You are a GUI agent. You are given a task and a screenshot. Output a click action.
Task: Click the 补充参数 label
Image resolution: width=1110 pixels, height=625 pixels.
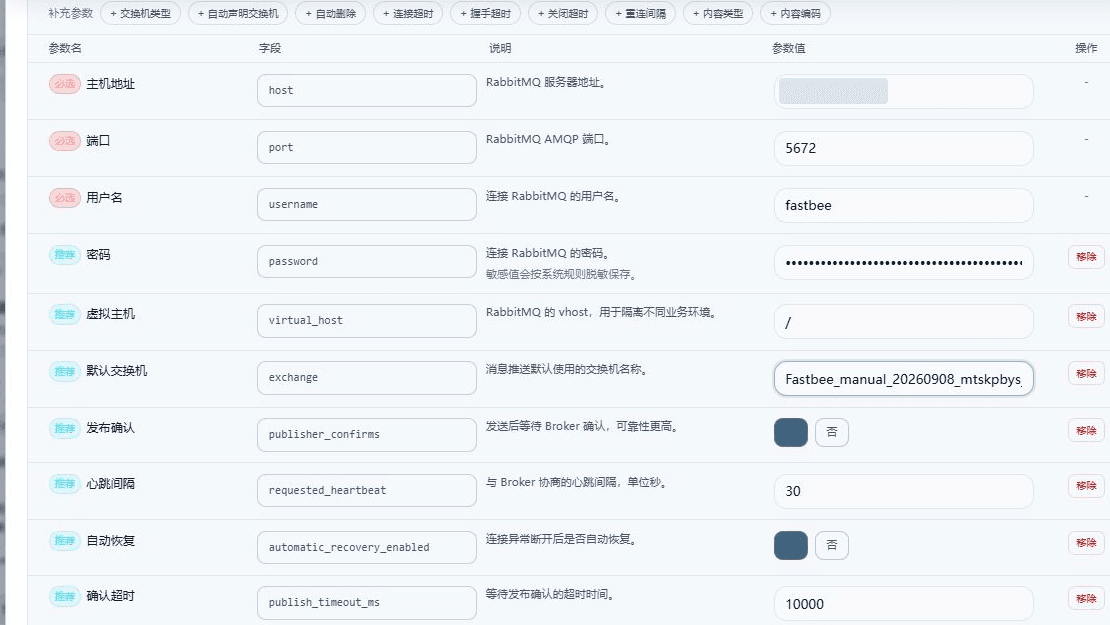coord(71,13)
